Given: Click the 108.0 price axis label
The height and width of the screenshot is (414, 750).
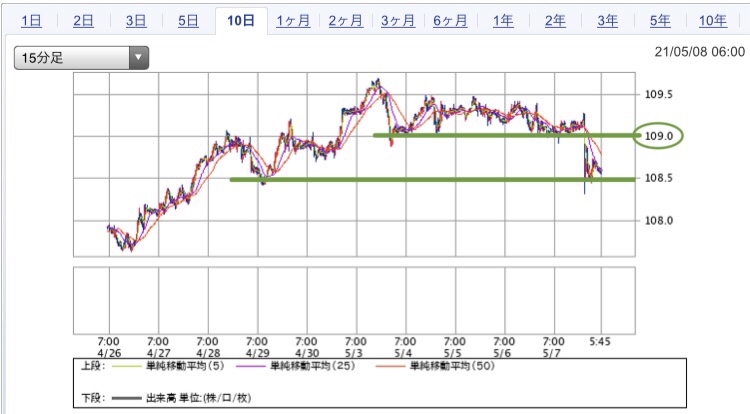Looking at the screenshot, I should point(658,220).
